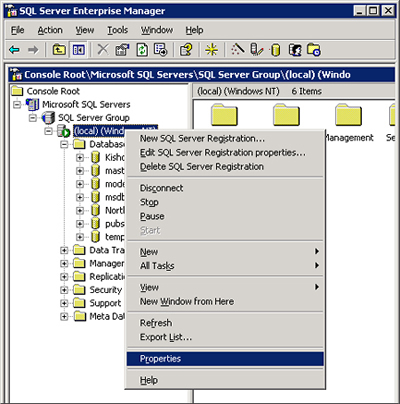This screenshot has width=400, height=404.
Task: Click the Microsoft SQL Servers node icon
Action: [33, 104]
